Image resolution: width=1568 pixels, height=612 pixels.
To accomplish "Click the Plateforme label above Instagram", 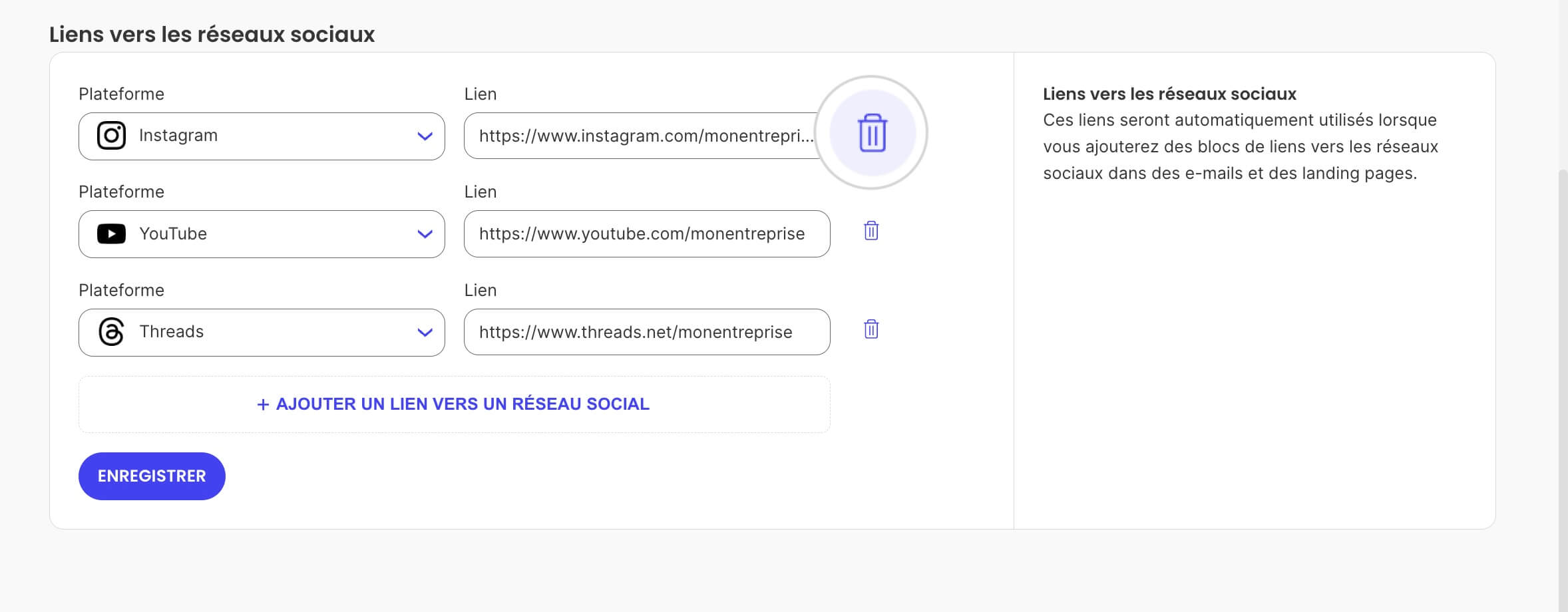I will [121, 94].
